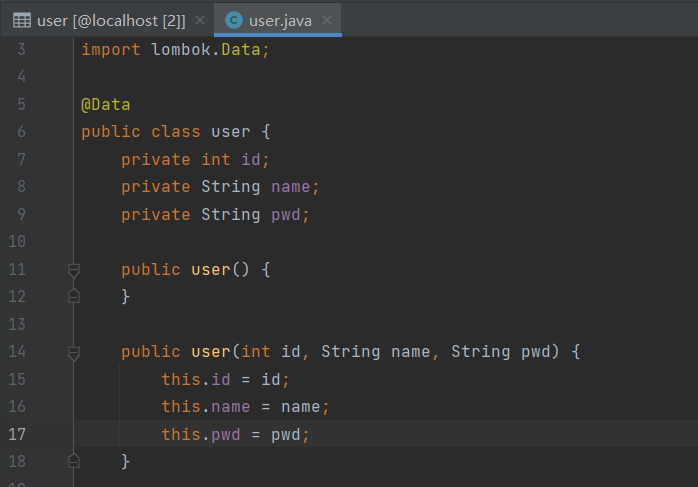
Task: Click 'this.pwd' on line 17
Action: tap(201, 434)
